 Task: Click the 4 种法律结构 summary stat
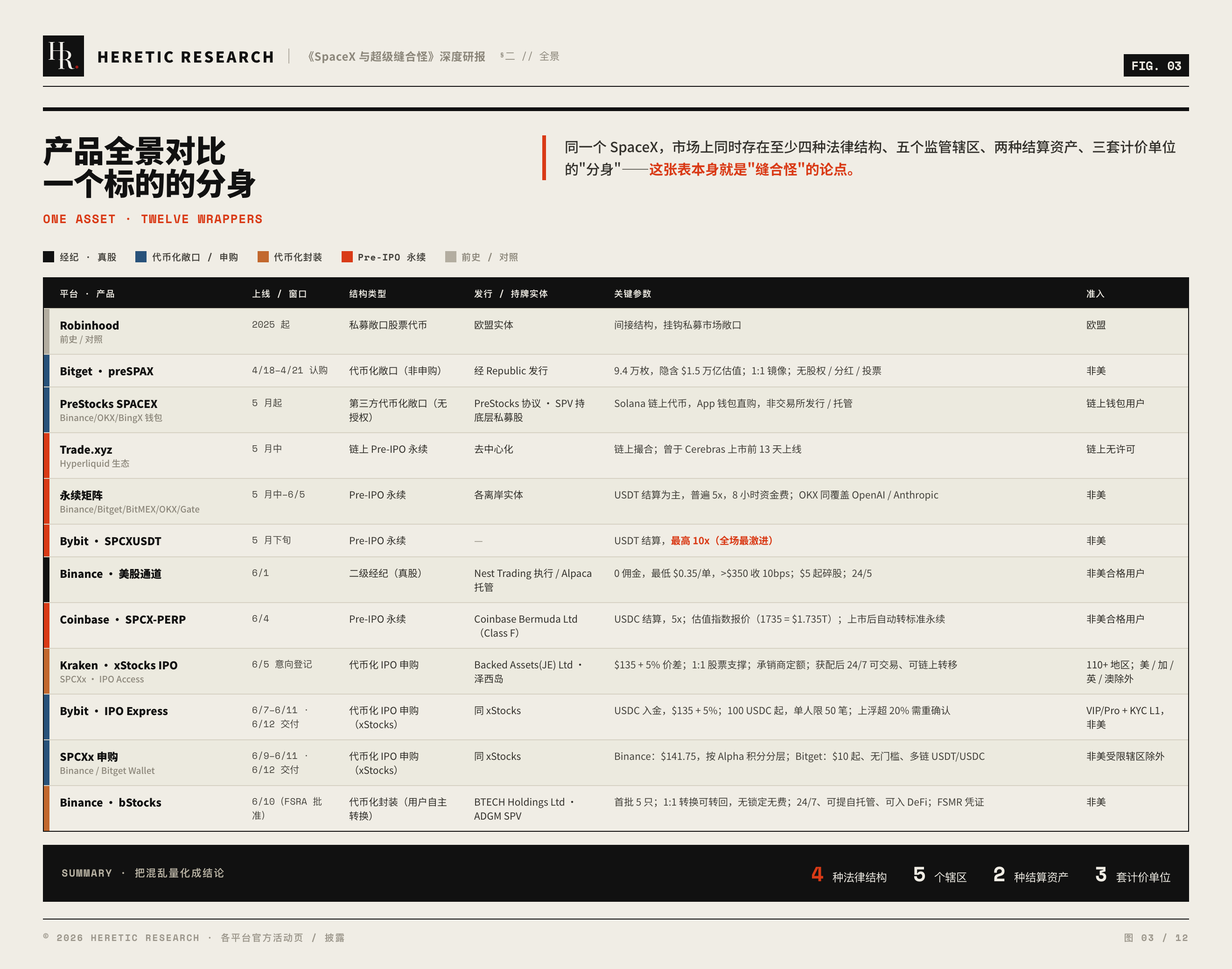pyautogui.click(x=848, y=875)
